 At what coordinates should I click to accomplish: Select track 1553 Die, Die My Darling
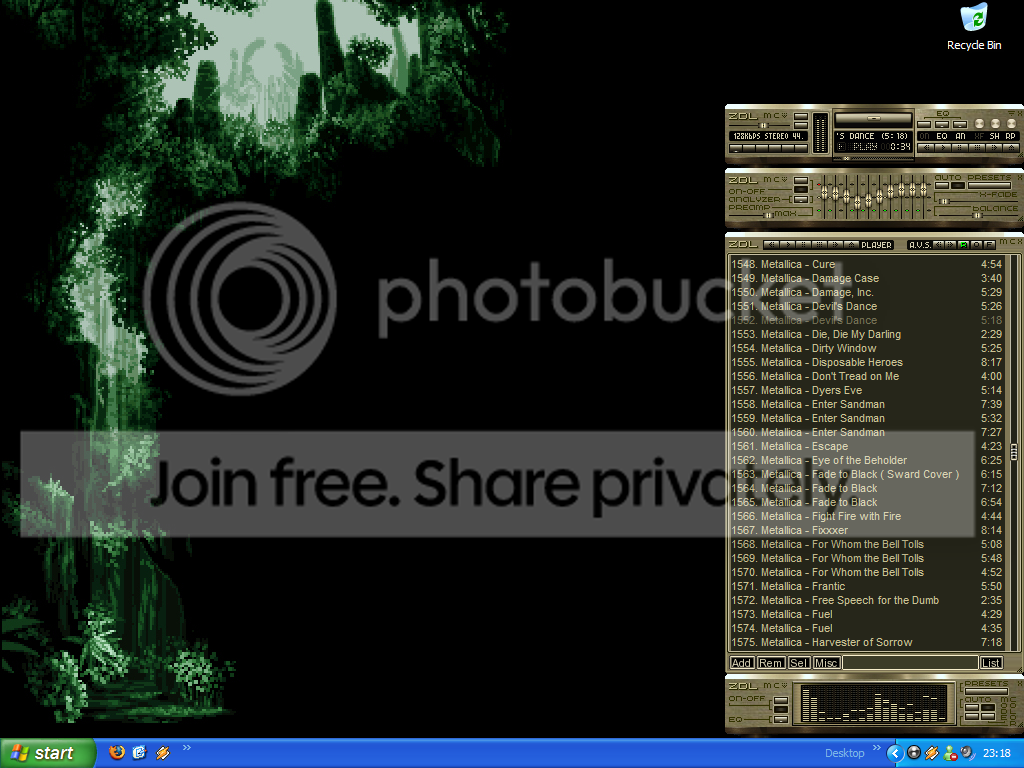(866, 334)
